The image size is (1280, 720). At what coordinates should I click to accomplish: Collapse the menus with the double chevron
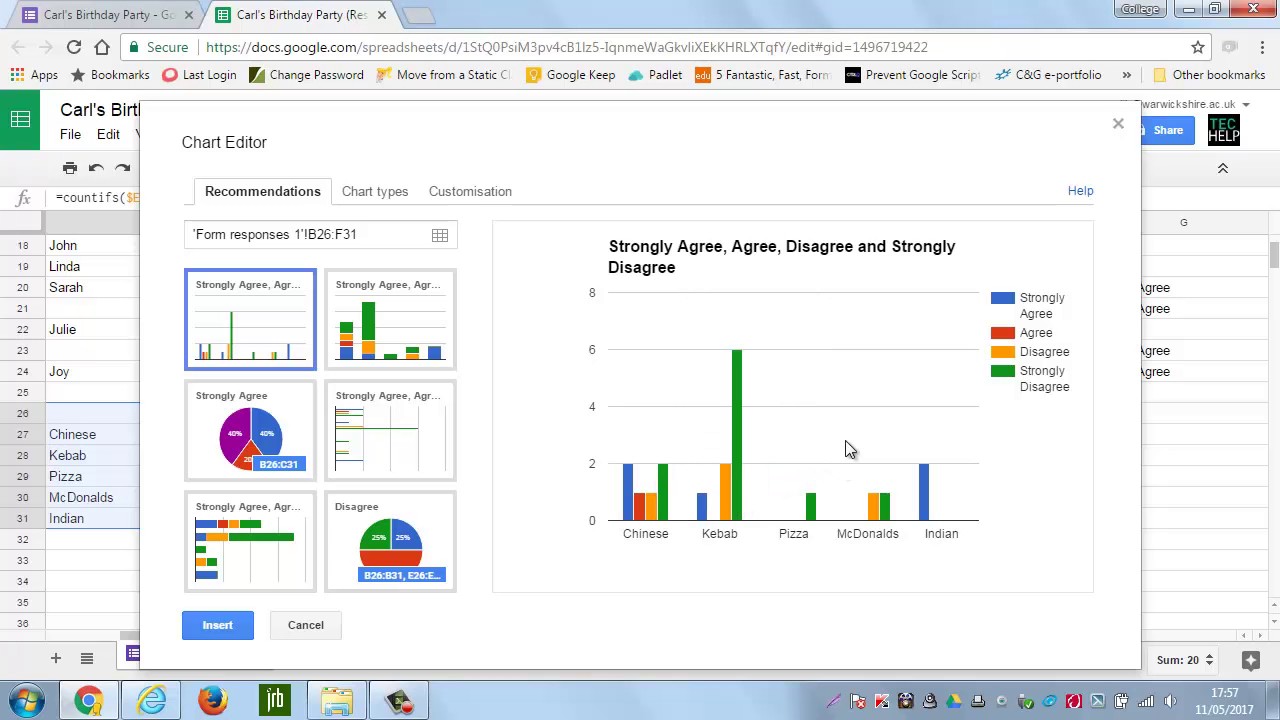click(x=1222, y=168)
